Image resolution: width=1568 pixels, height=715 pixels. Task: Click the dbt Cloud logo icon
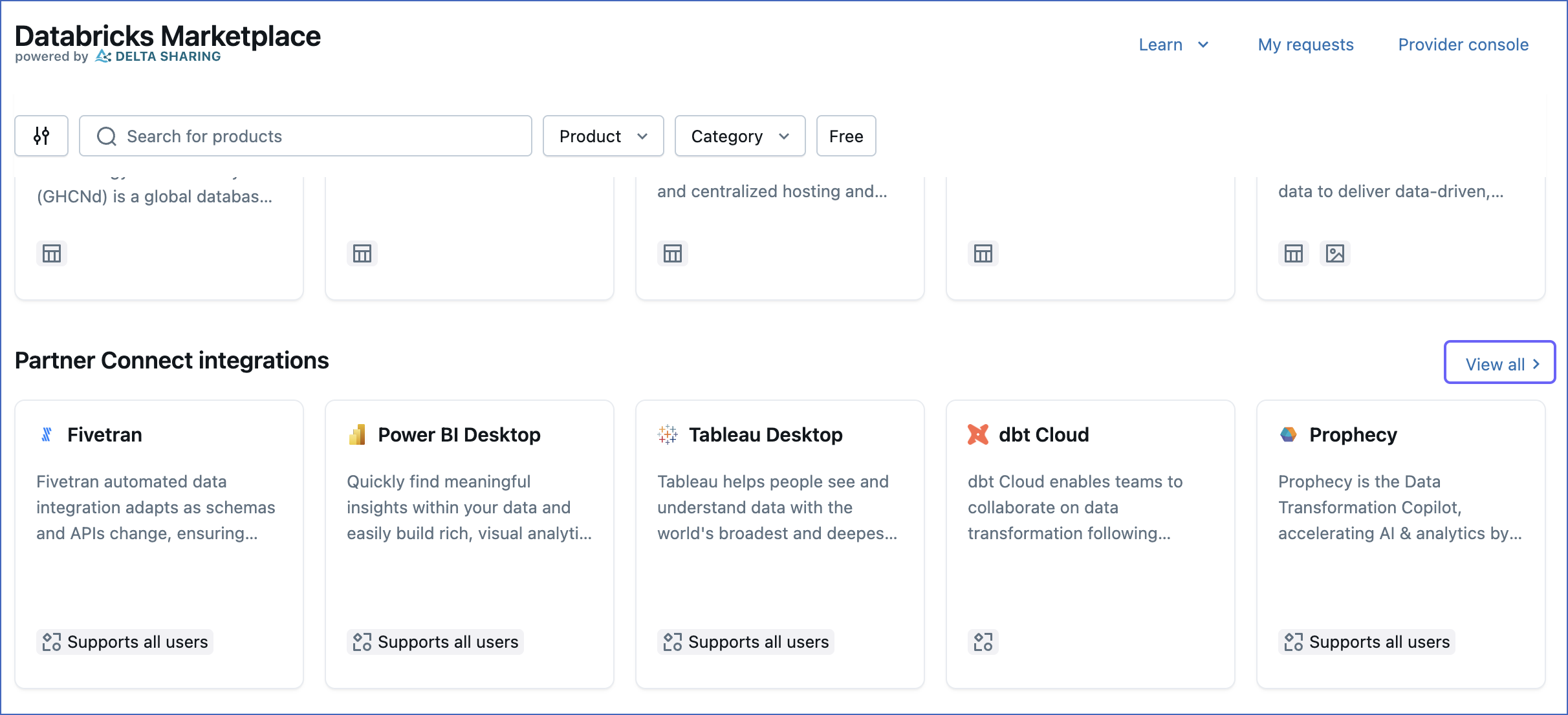(978, 434)
